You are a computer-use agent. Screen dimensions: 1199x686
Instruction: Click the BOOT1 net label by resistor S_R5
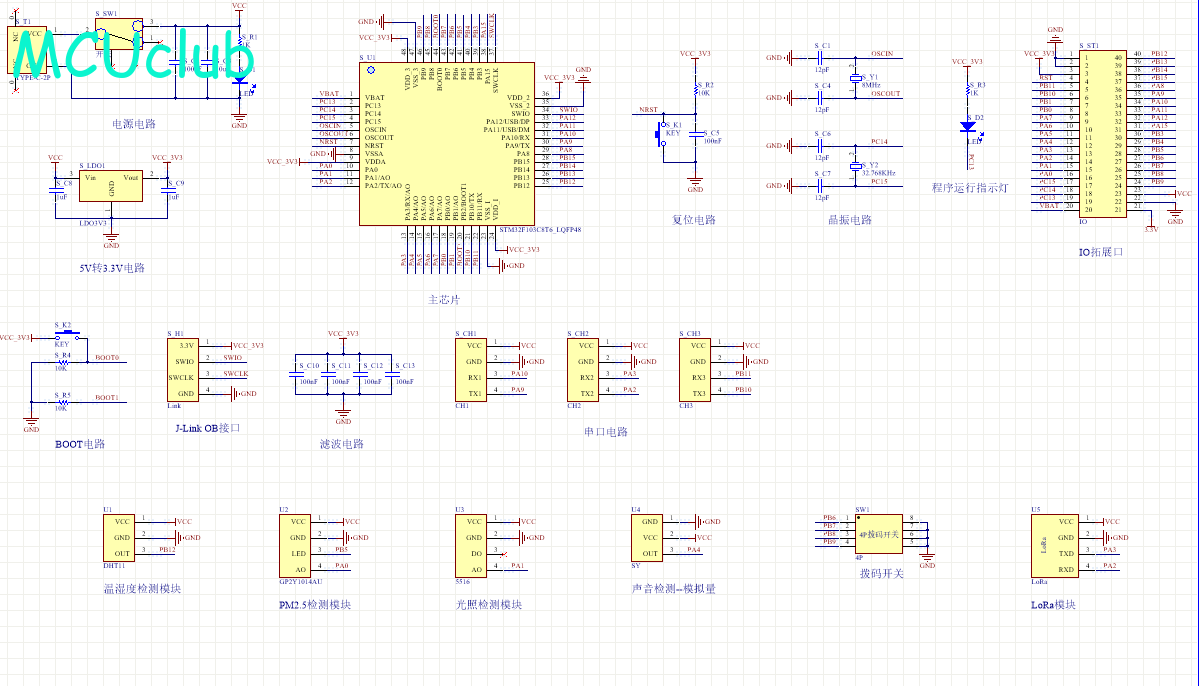[107, 397]
